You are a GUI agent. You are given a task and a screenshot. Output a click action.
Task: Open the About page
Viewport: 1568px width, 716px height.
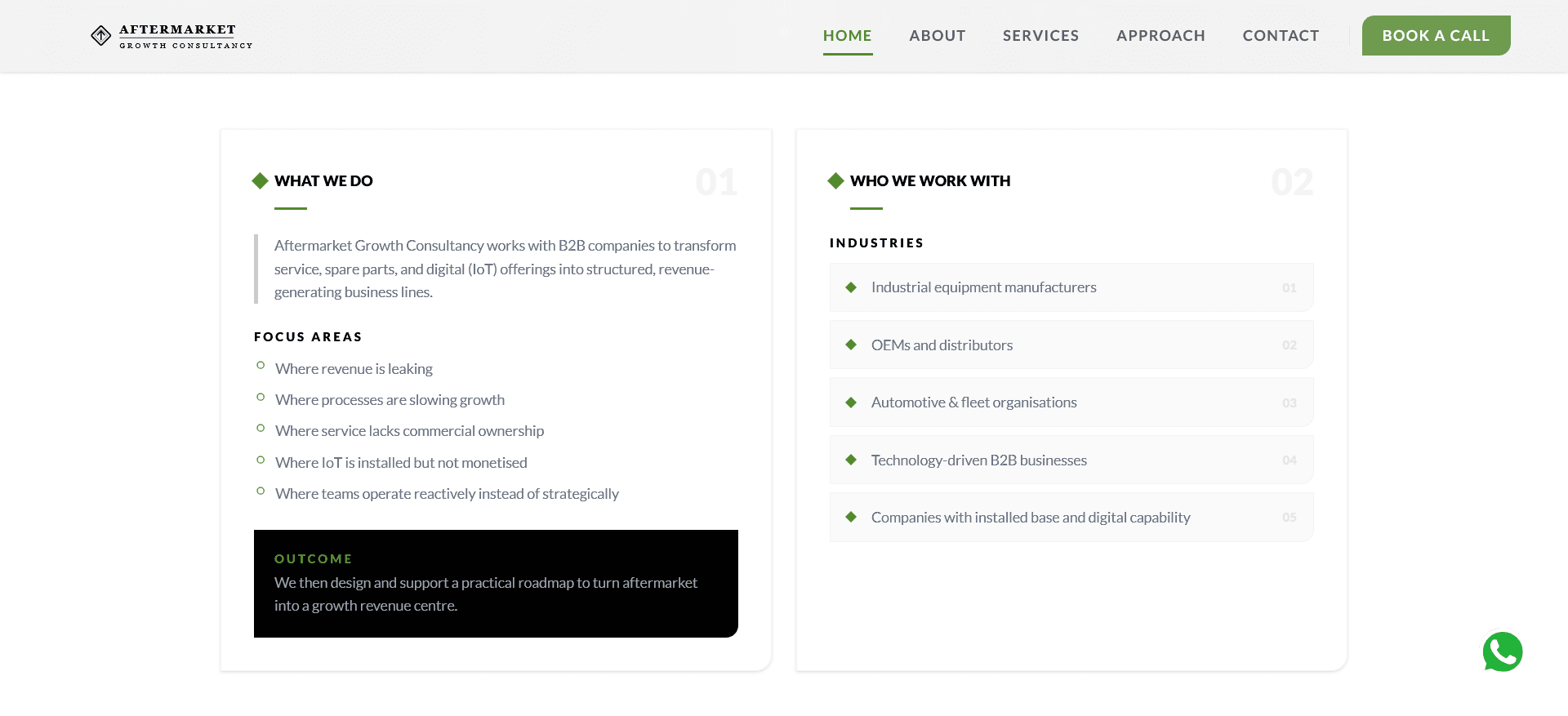tap(938, 36)
